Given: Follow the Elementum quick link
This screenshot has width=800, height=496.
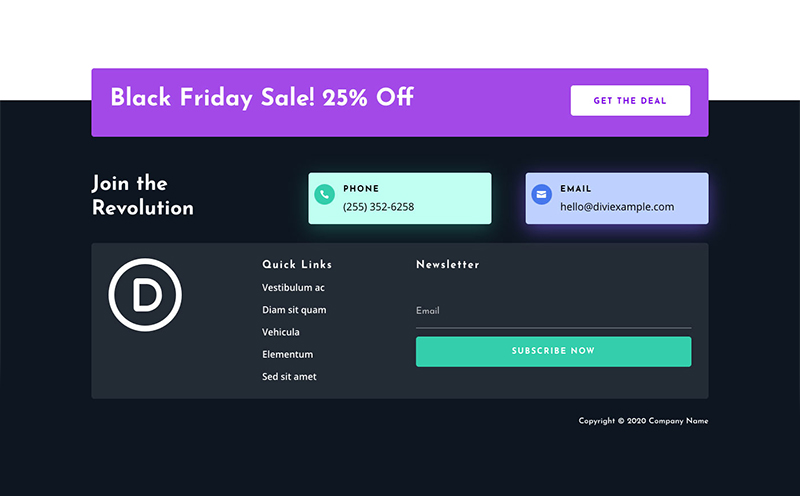Looking at the screenshot, I should point(287,354).
